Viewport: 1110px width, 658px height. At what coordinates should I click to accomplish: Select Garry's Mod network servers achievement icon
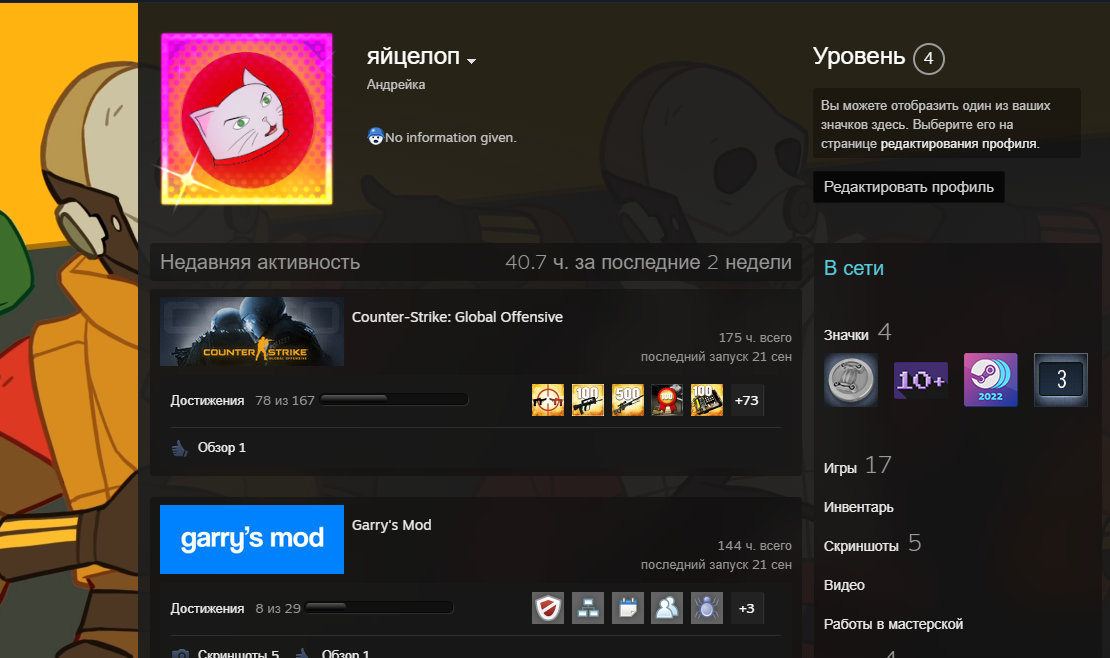pyautogui.click(x=588, y=608)
